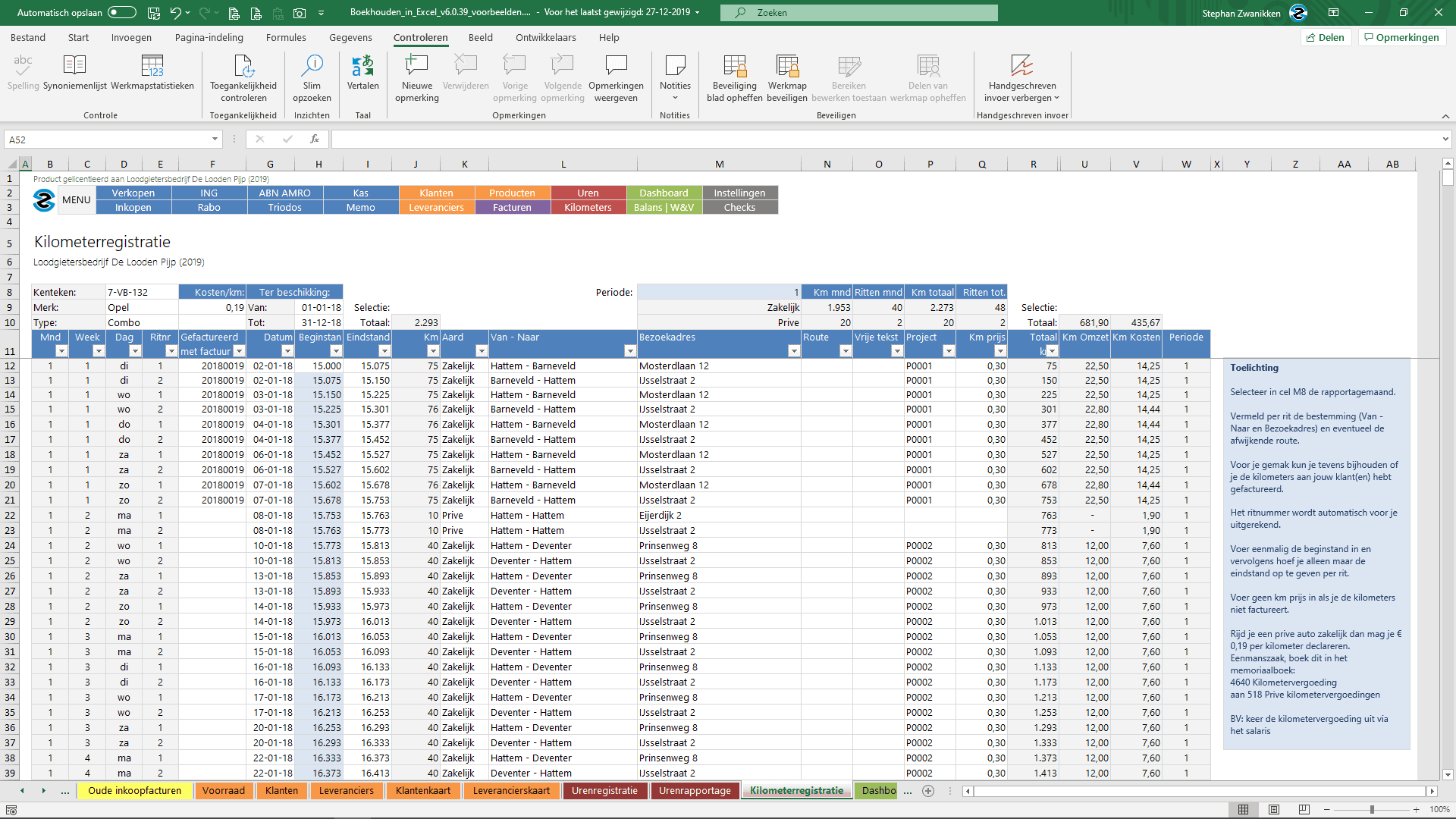
Task: Switch to page layout view button
Action: pos(1274,810)
